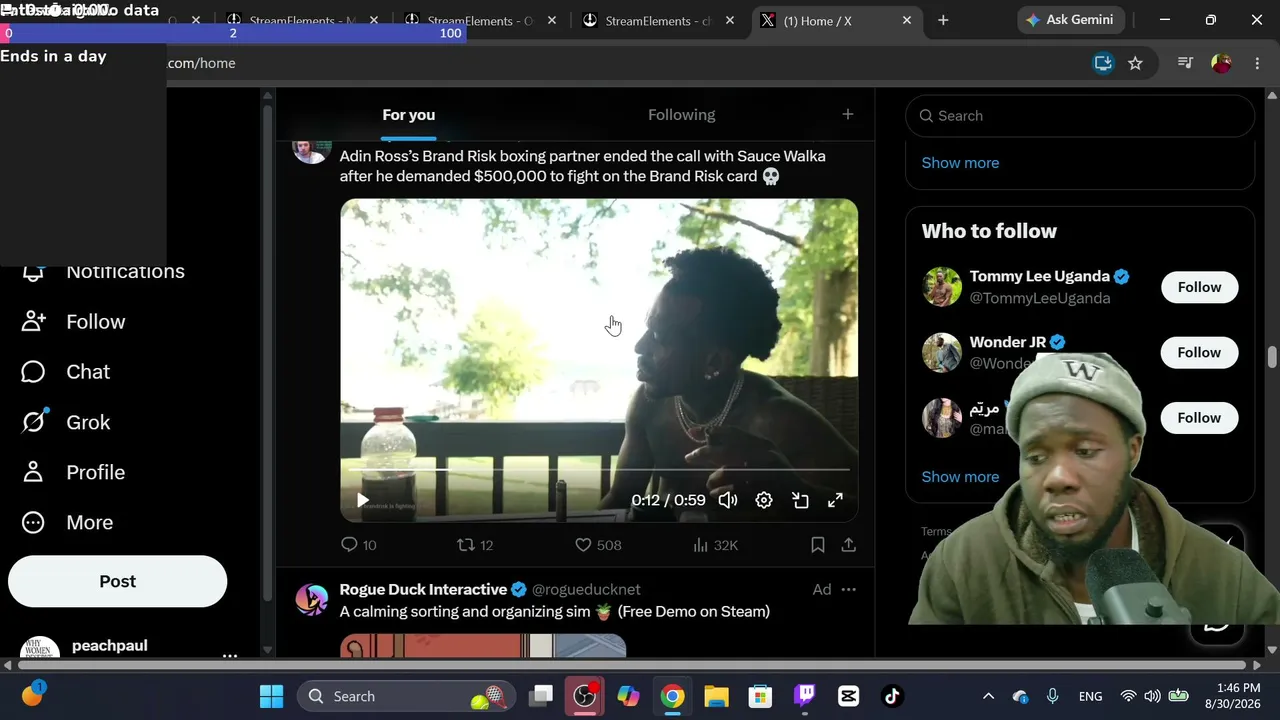View analytics for the 32K views post
Viewport: 1280px width, 720px height.
[715, 545]
